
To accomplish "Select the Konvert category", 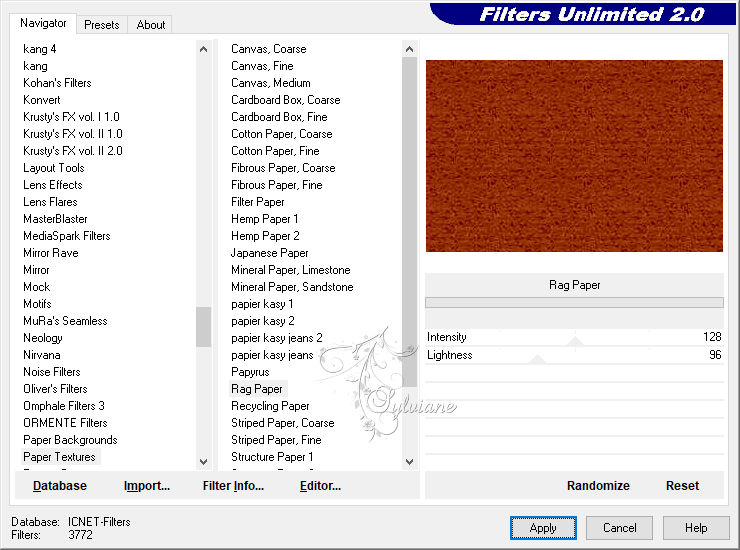I will pyautogui.click(x=42, y=100).
